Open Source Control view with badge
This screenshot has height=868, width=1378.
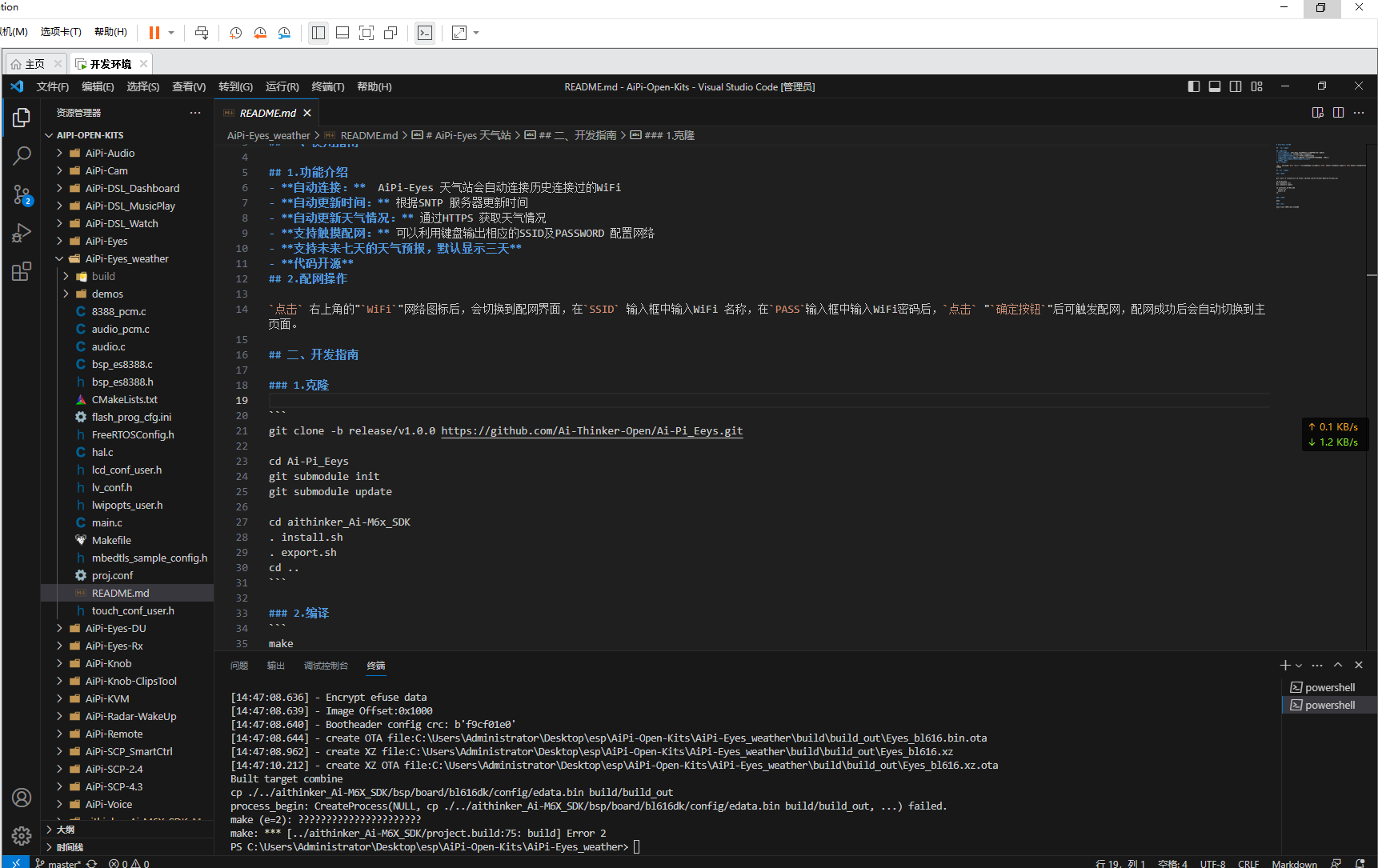pos(22,194)
